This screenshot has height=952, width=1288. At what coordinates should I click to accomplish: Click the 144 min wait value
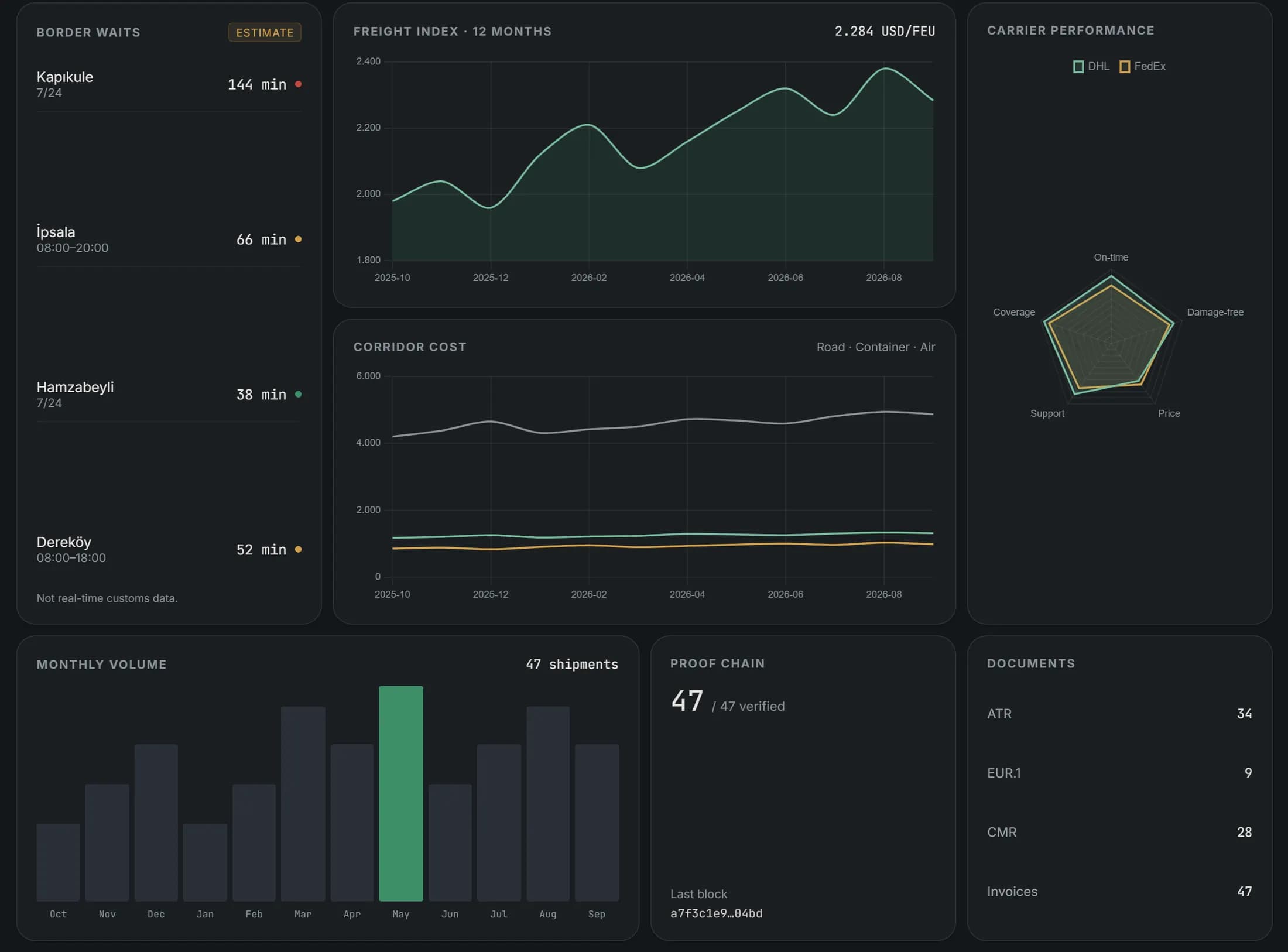click(x=257, y=85)
